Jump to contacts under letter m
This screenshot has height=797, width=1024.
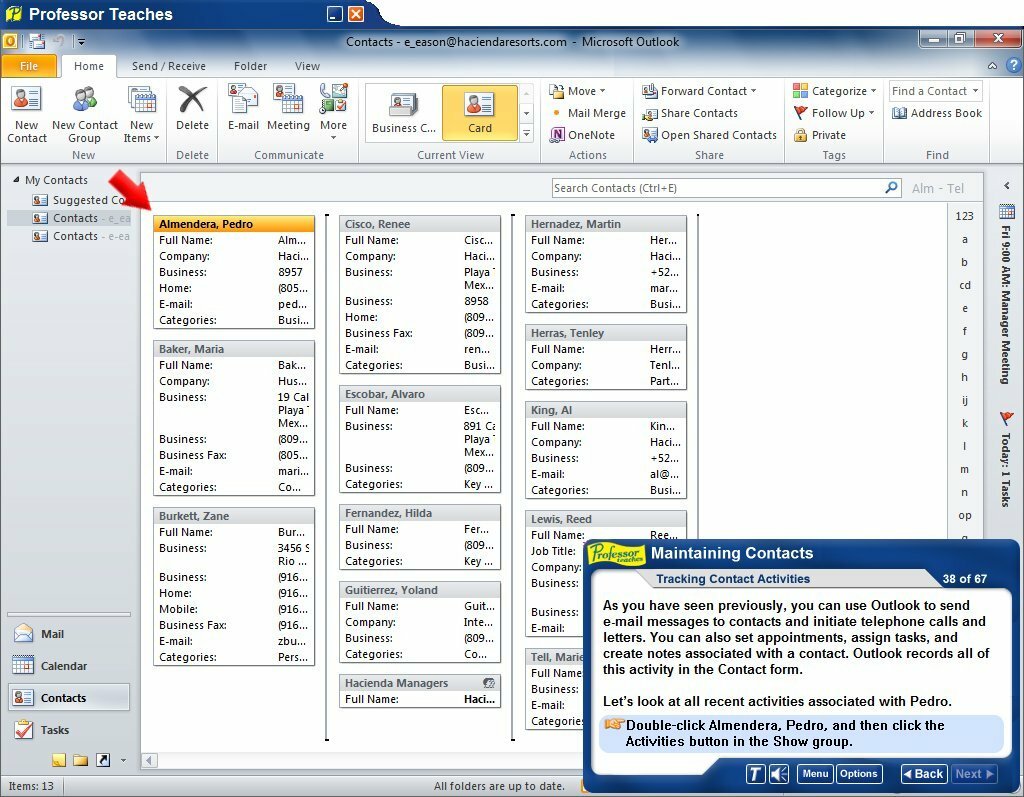tap(964, 469)
